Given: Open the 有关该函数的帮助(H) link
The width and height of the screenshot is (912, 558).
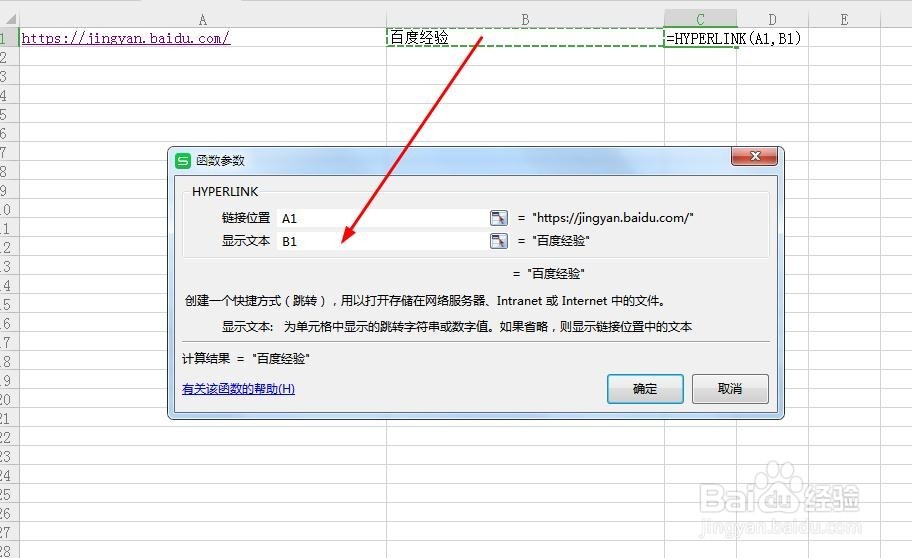Looking at the screenshot, I should pos(238,389).
